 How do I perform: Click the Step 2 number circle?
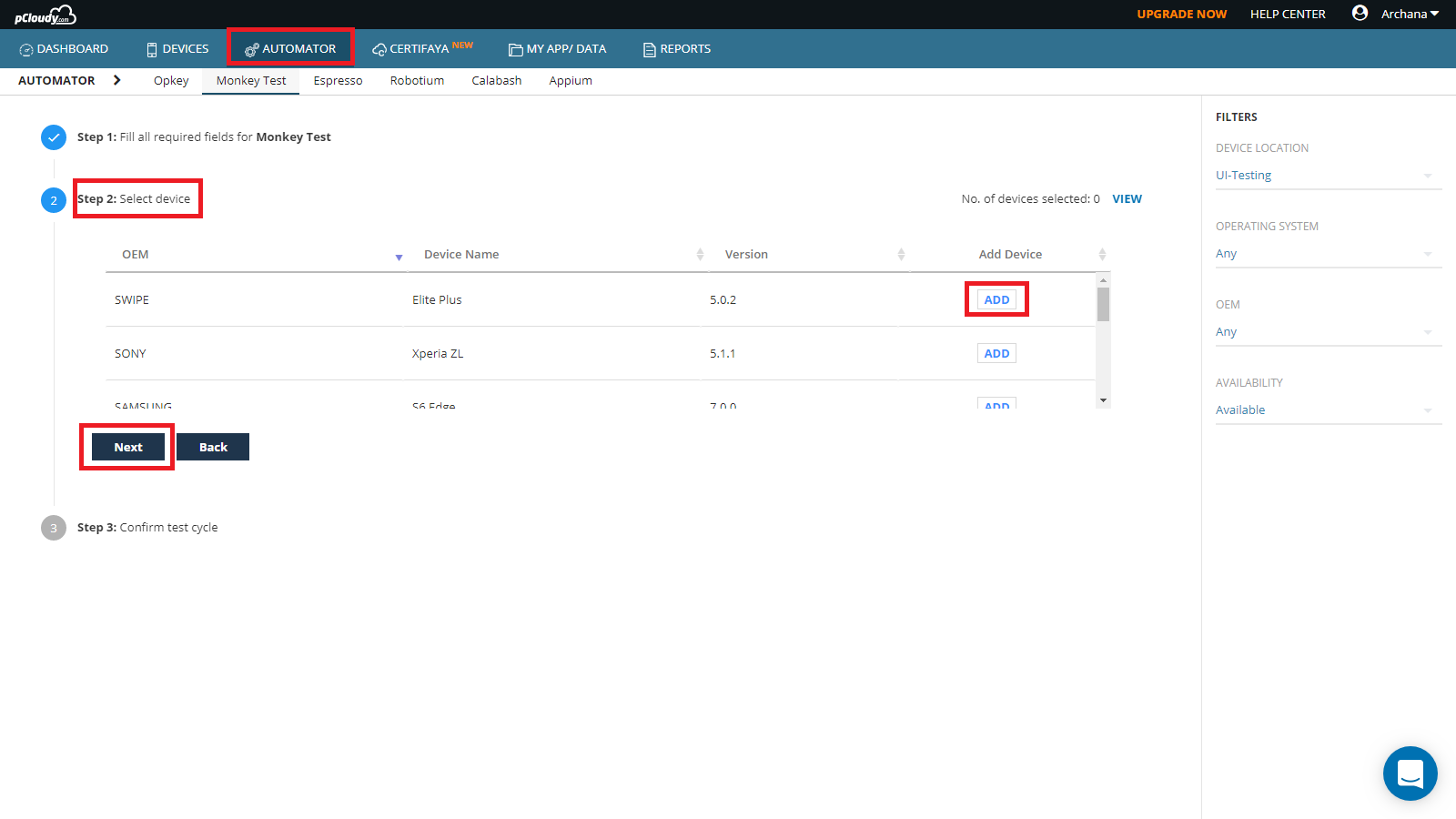[54, 200]
